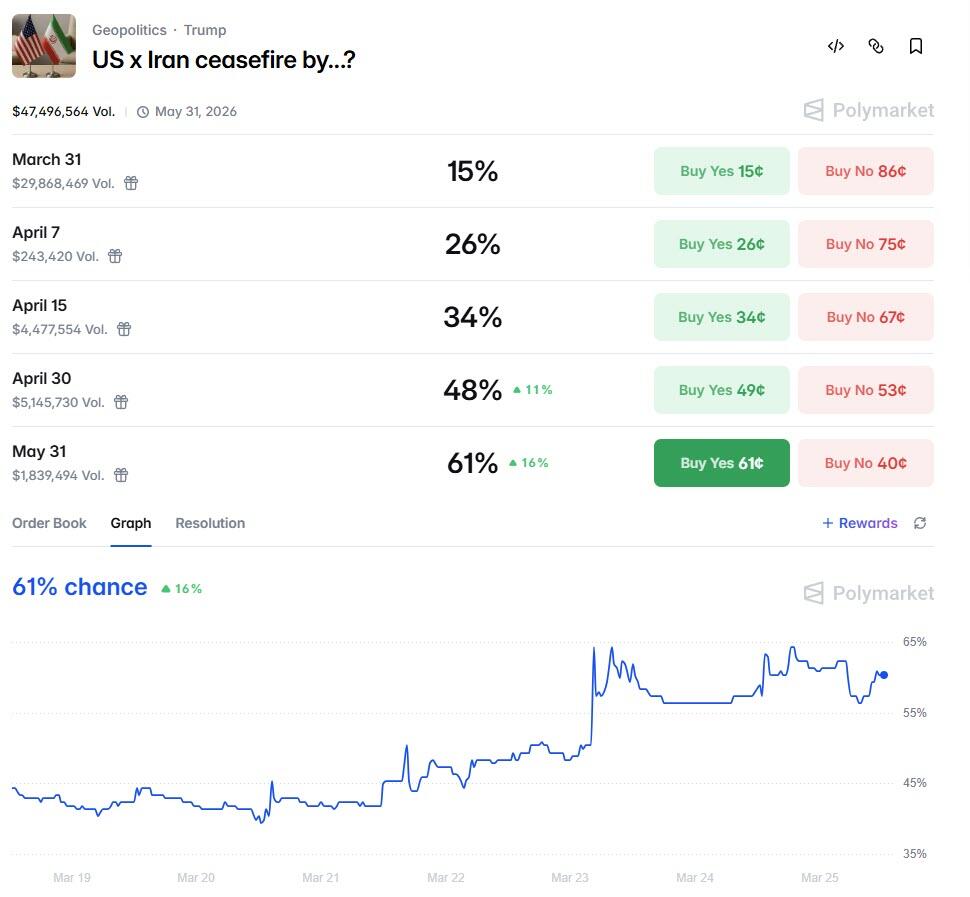This screenshot has height=897, width=970.
Task: Click the gift icon beside April 15 volume
Action: (124, 329)
